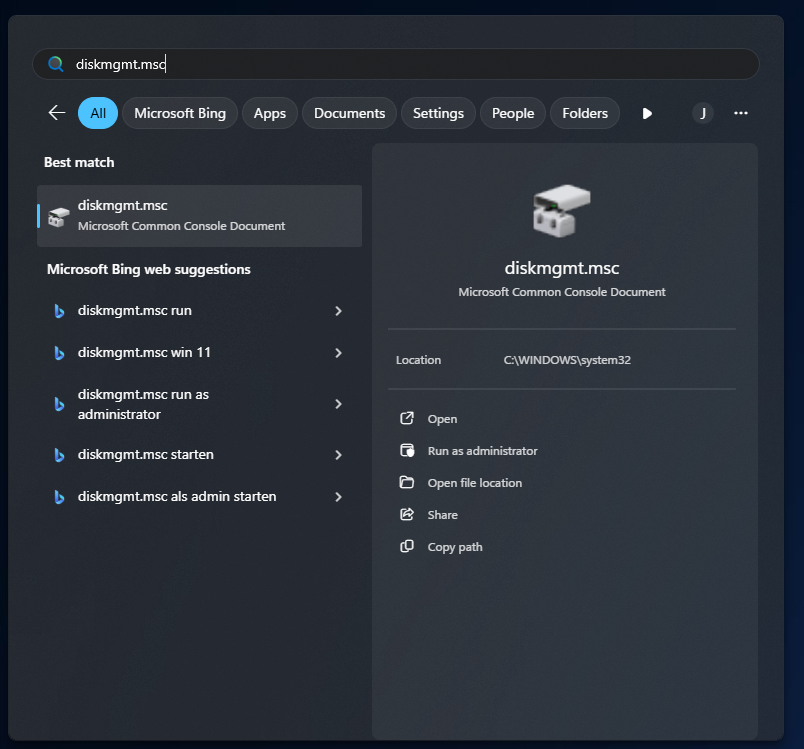
Task: Open the diskmgmt.msc best match result
Action: point(199,215)
